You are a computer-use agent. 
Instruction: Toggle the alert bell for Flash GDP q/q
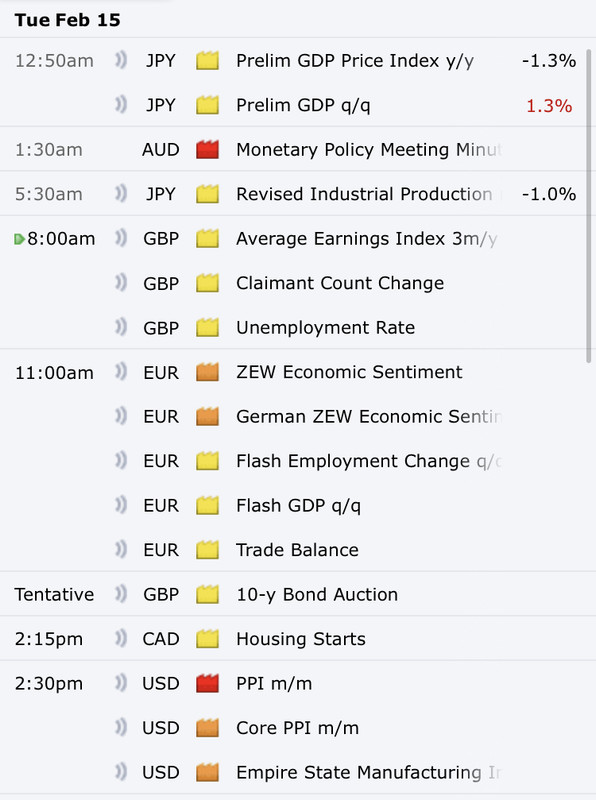coord(120,505)
